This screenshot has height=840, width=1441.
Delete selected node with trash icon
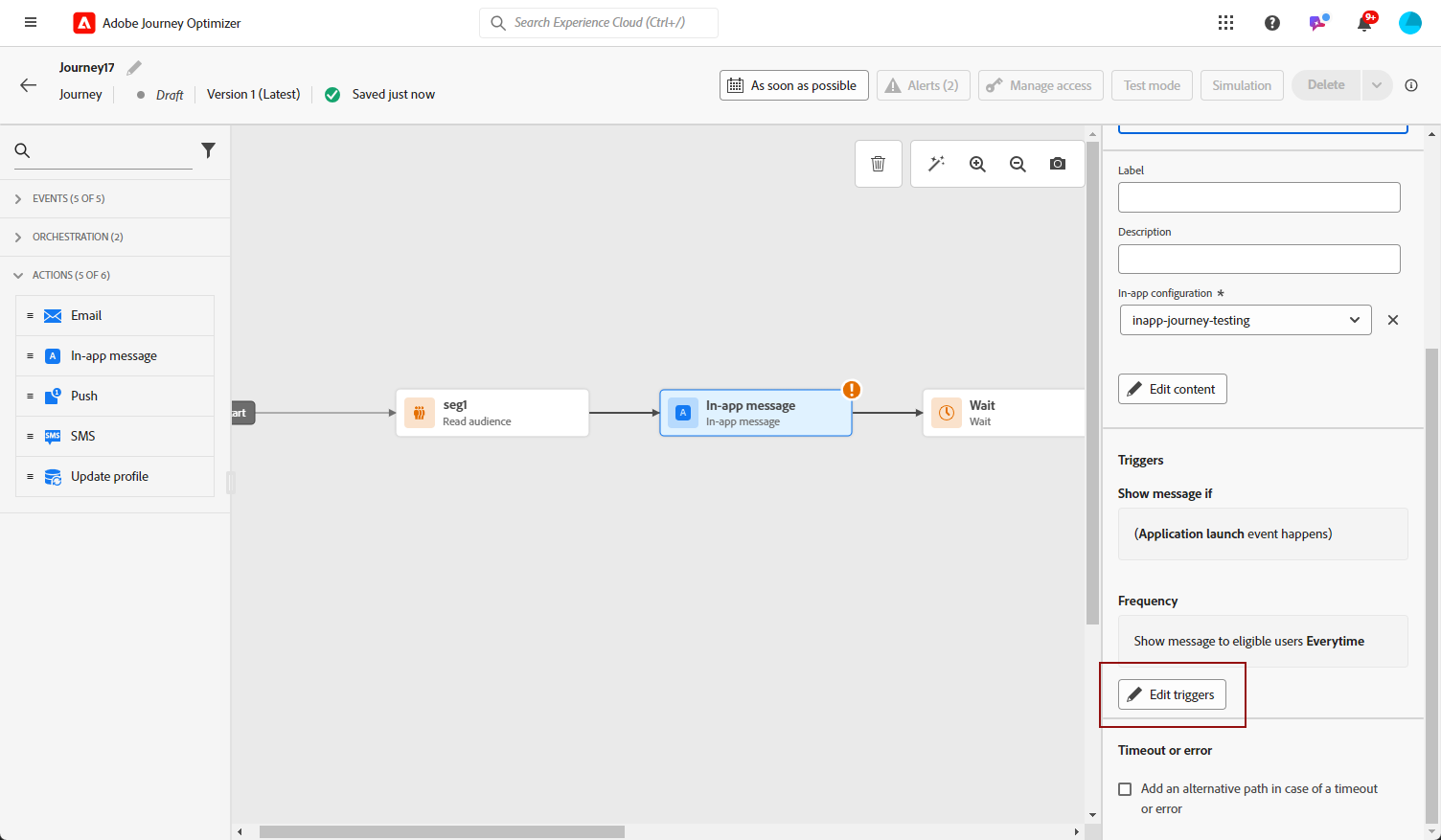pos(878,164)
